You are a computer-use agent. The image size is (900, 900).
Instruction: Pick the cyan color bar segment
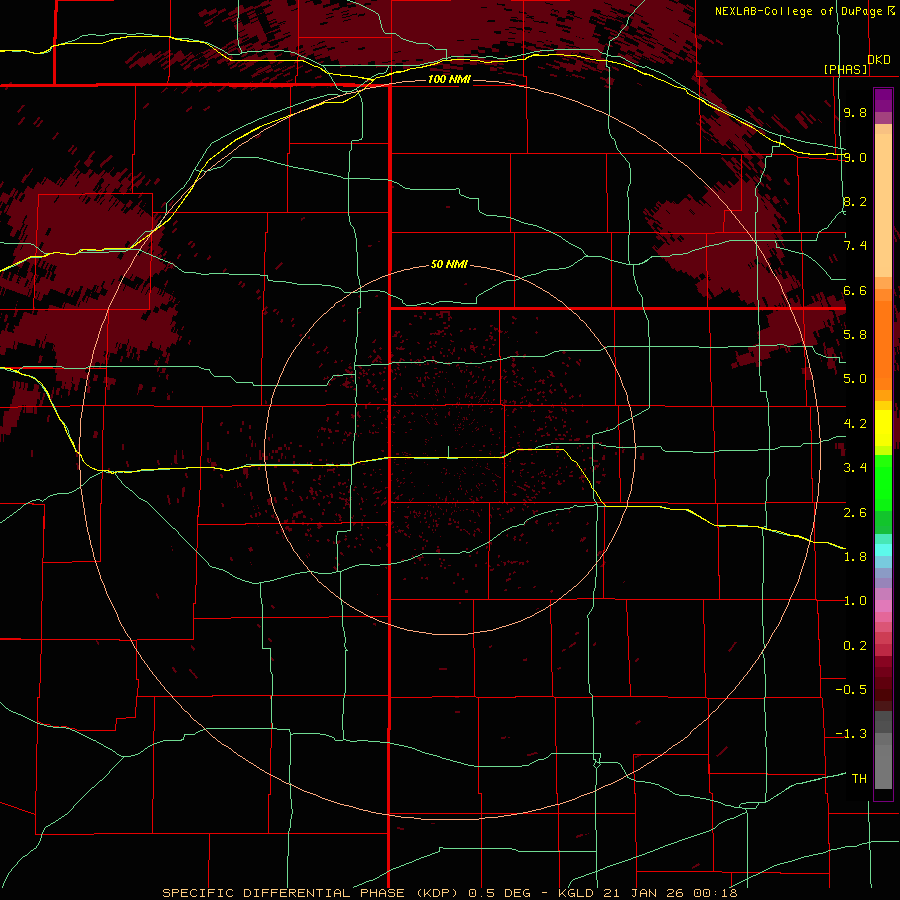tap(883, 550)
